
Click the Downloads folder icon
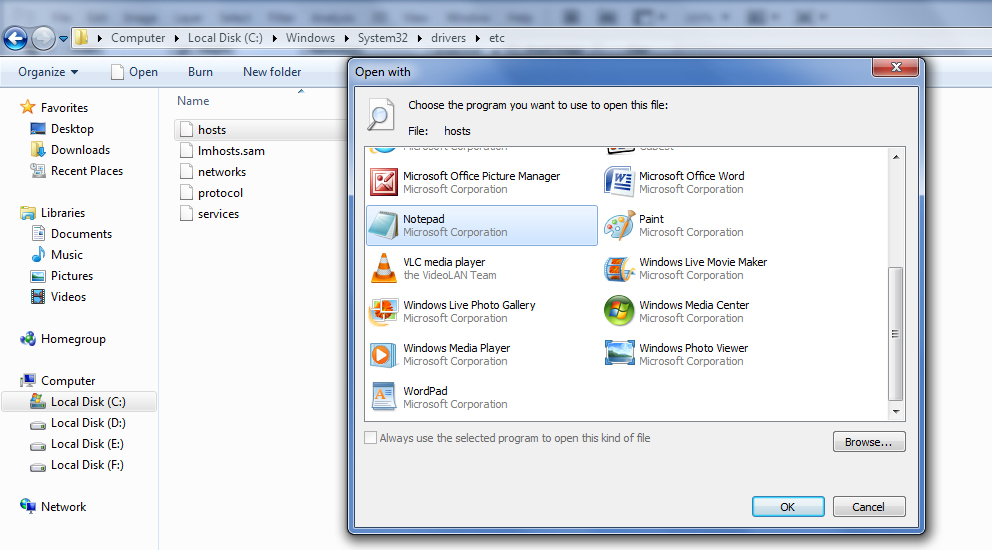click(38, 149)
